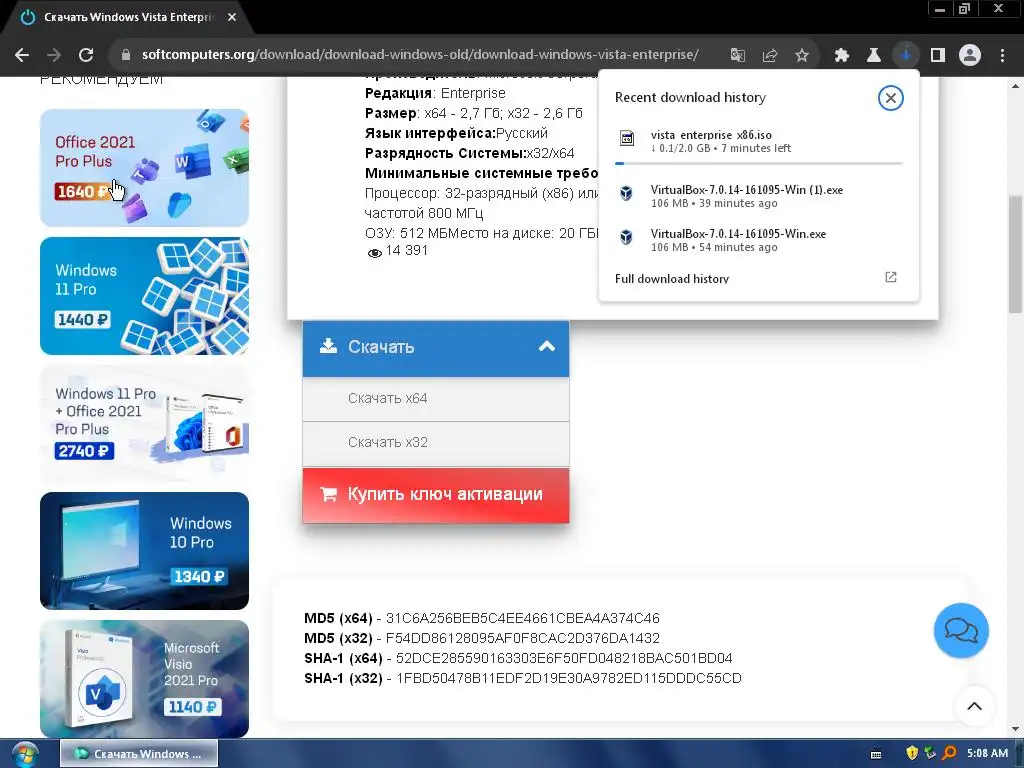1024x768 pixels.
Task: Open Windows 11 Pro 1440 ₽ ad
Action: (144, 296)
